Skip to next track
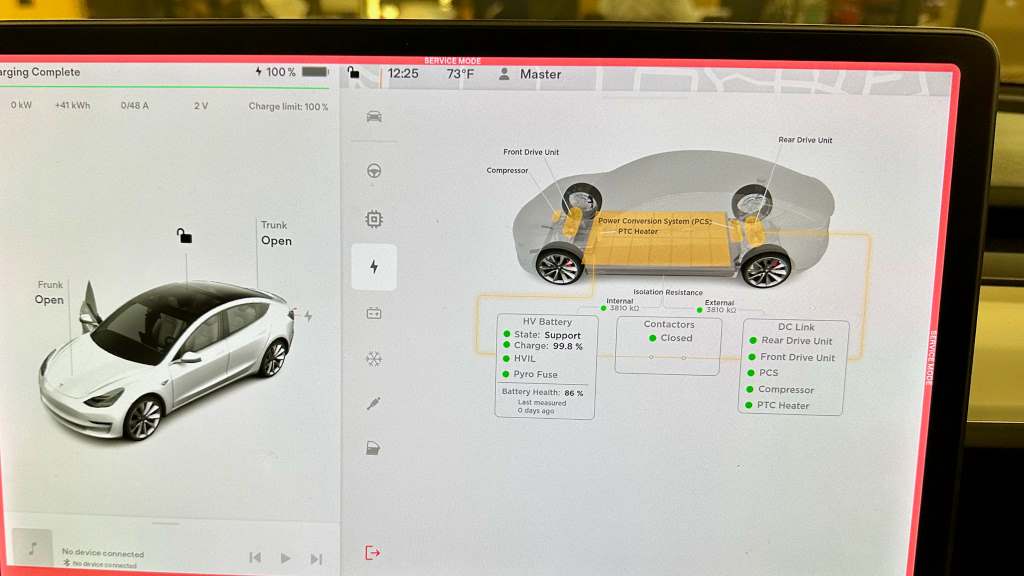Screen dimensions: 1024x576 tap(316, 558)
